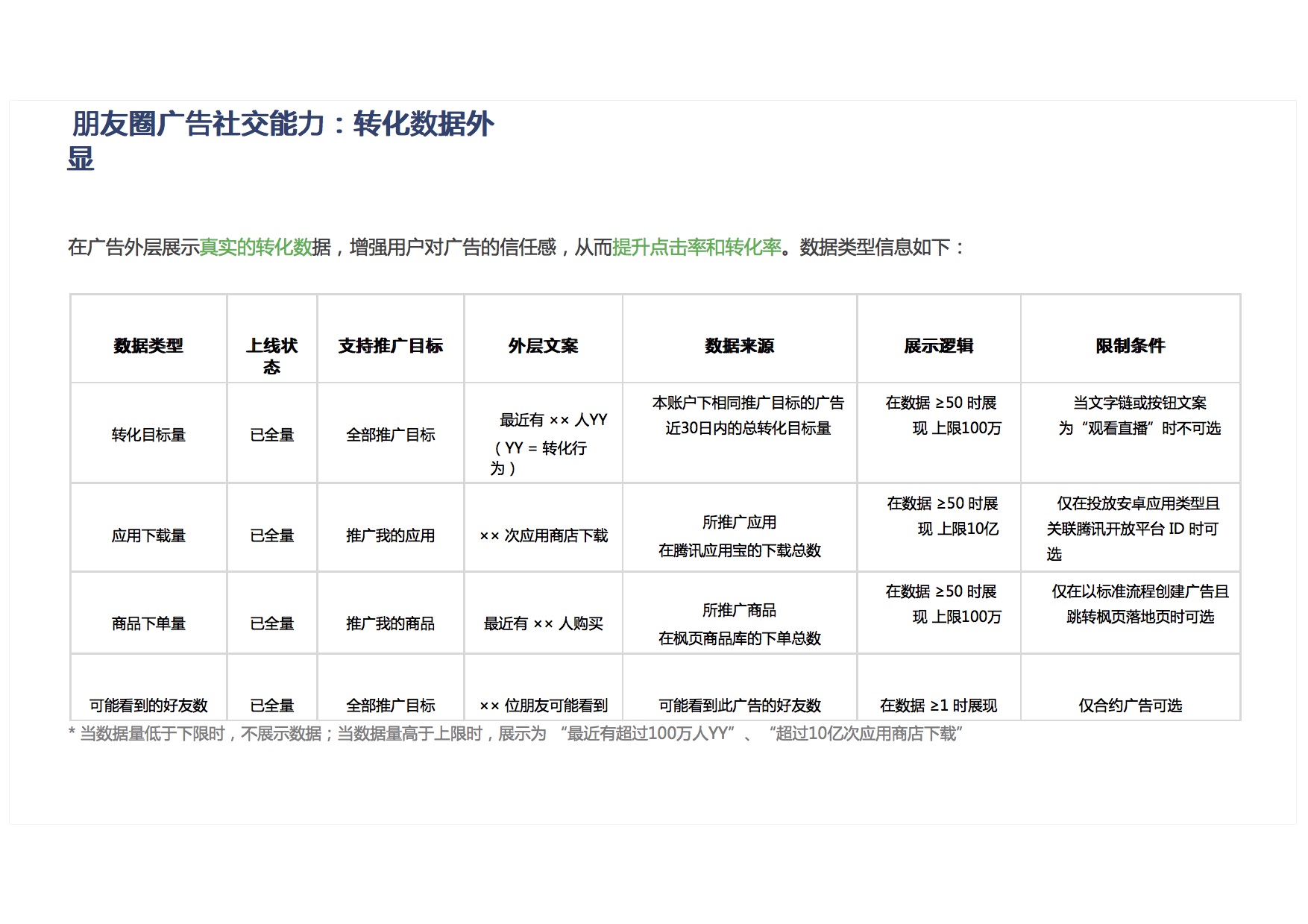The image size is (1308, 924).
Task: Select the 数据类型 column header
Action: point(148,346)
